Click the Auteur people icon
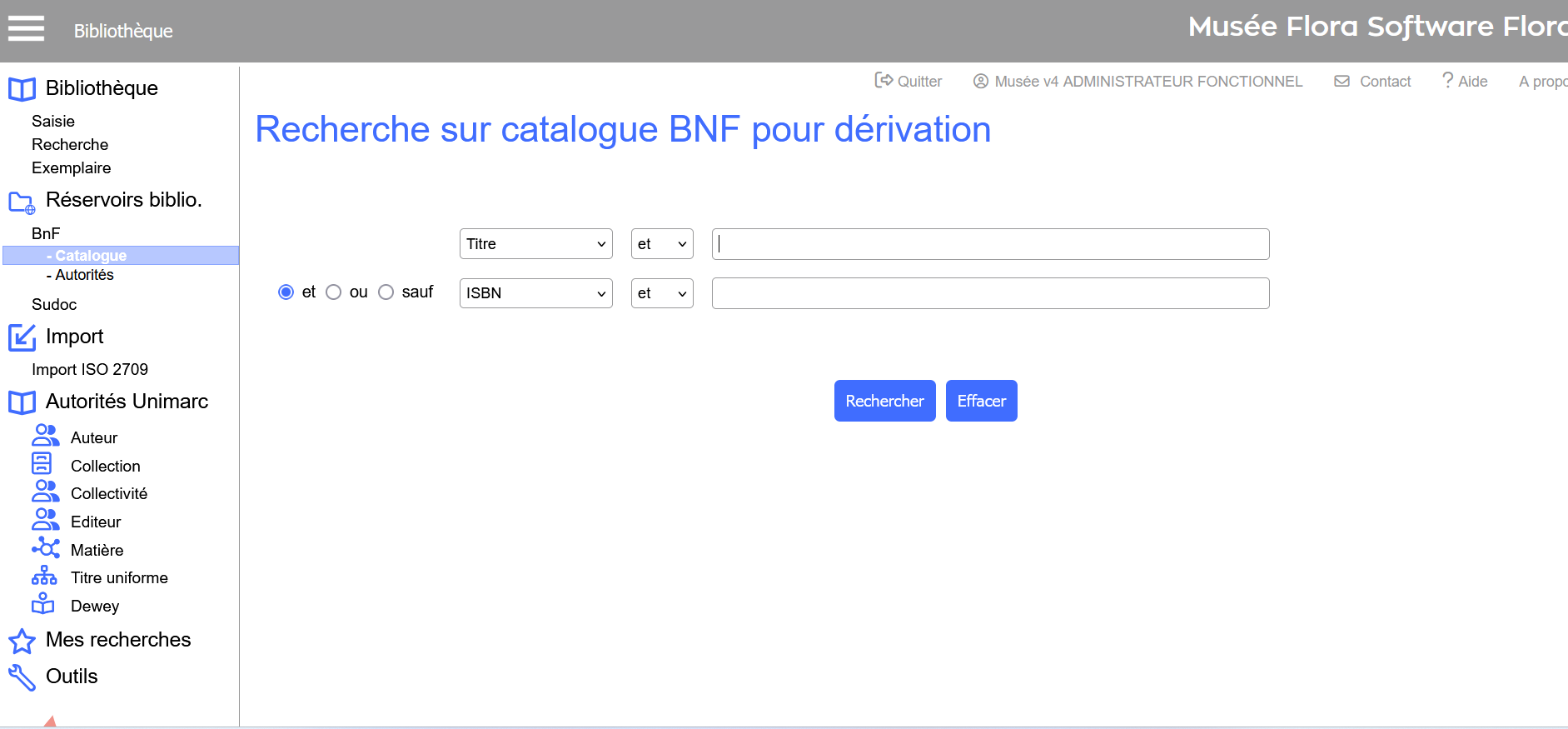The image size is (1568, 729). pos(46,435)
